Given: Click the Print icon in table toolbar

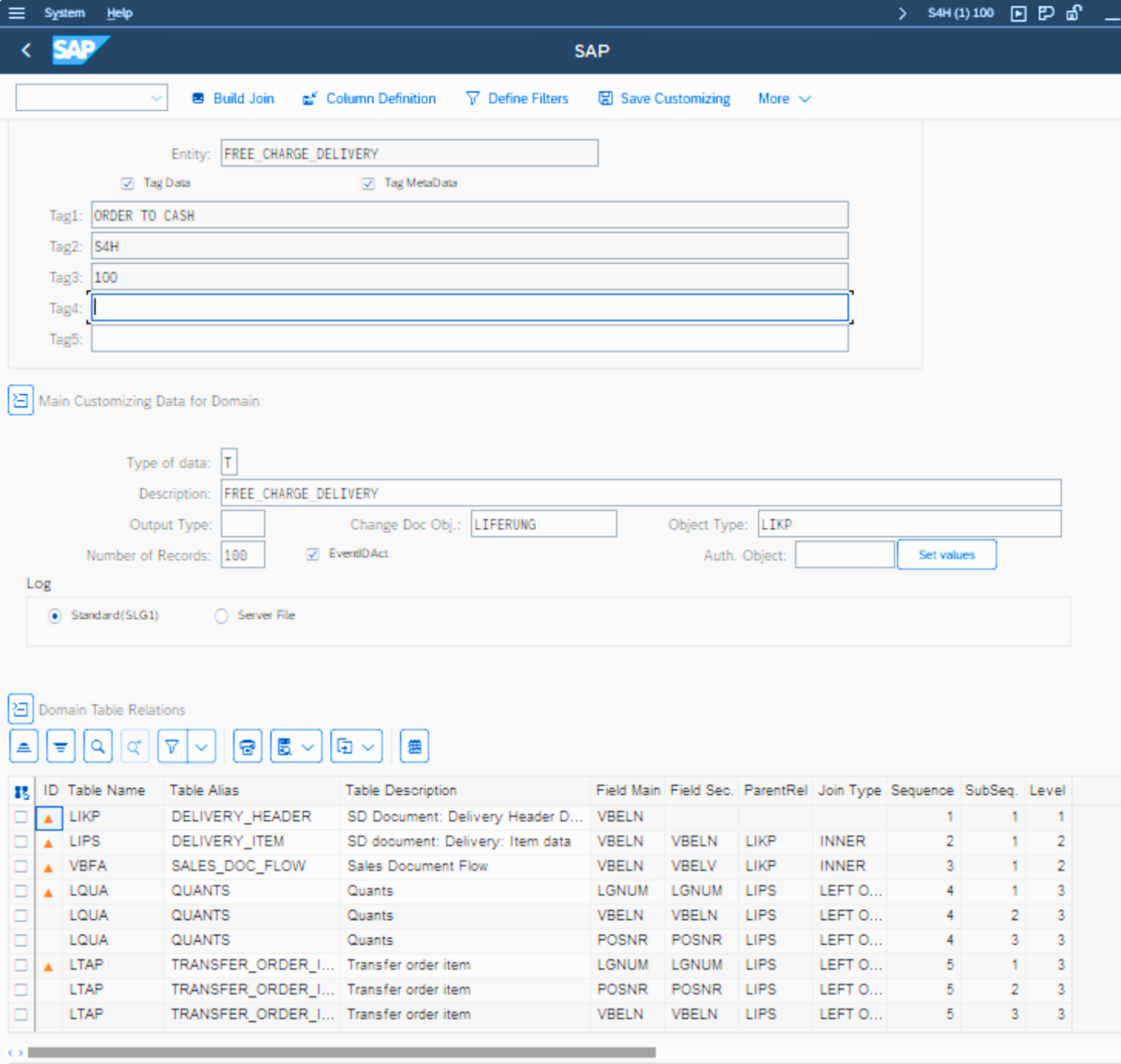Looking at the screenshot, I should (247, 747).
